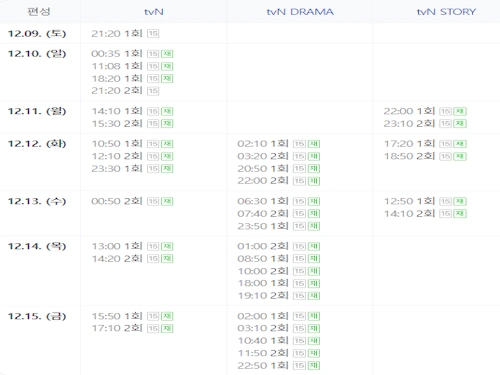
Task: Select the 22:00 2회 tvN DRAMA entry
Action: point(263,180)
